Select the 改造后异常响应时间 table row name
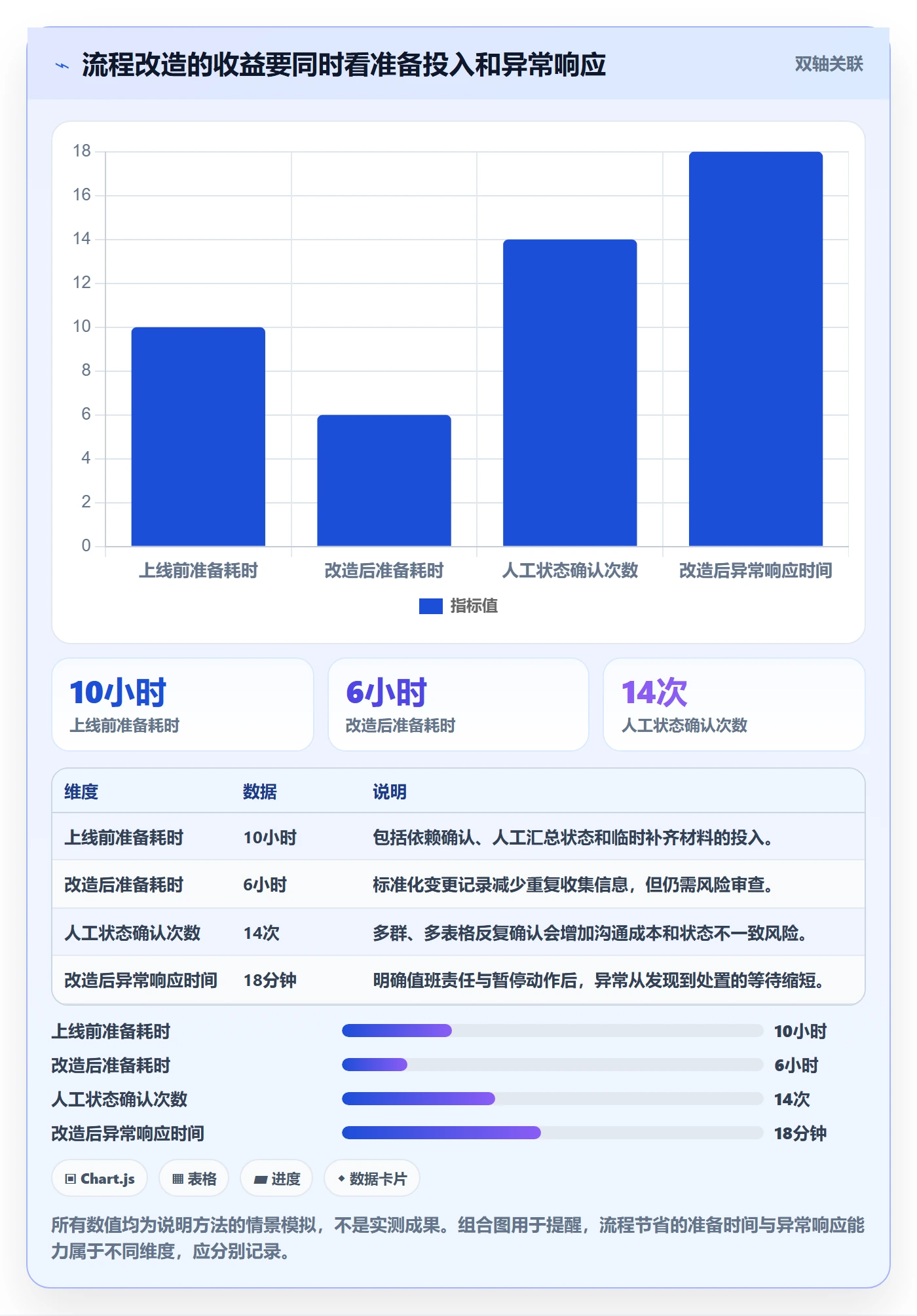Screen dimensions: 917x1316 [x=141, y=980]
